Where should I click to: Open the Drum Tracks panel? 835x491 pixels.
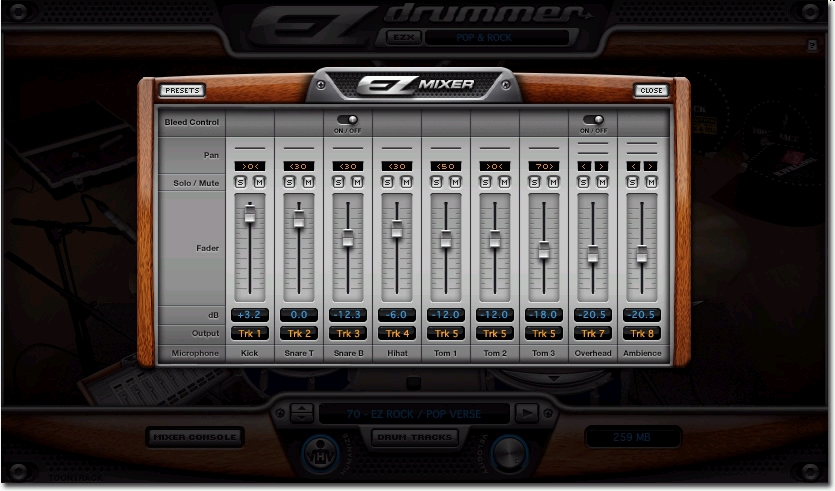414,437
